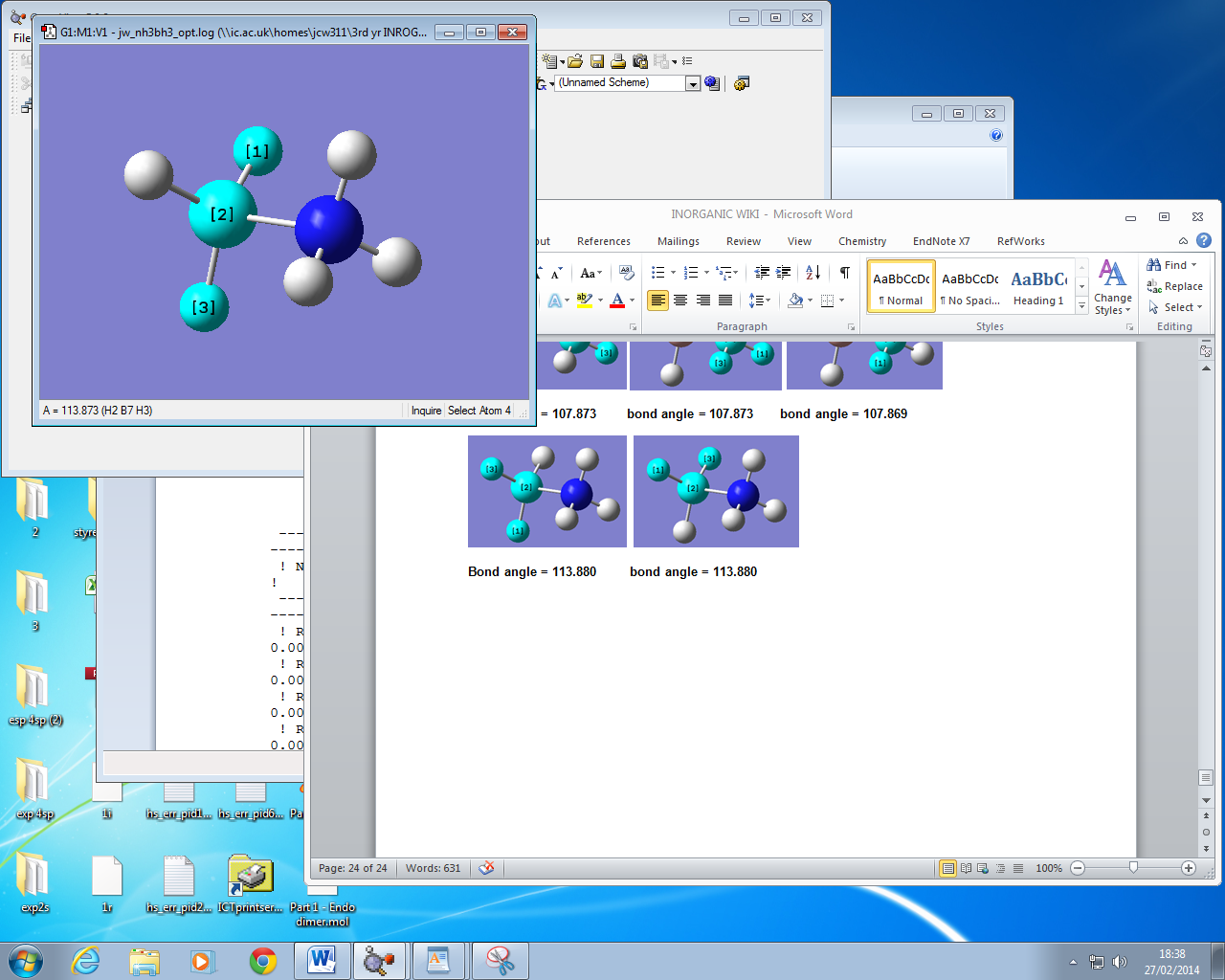Screen dimensions: 1225x980
Task: Click the Zoom In plus button
Action: (x=1189, y=868)
